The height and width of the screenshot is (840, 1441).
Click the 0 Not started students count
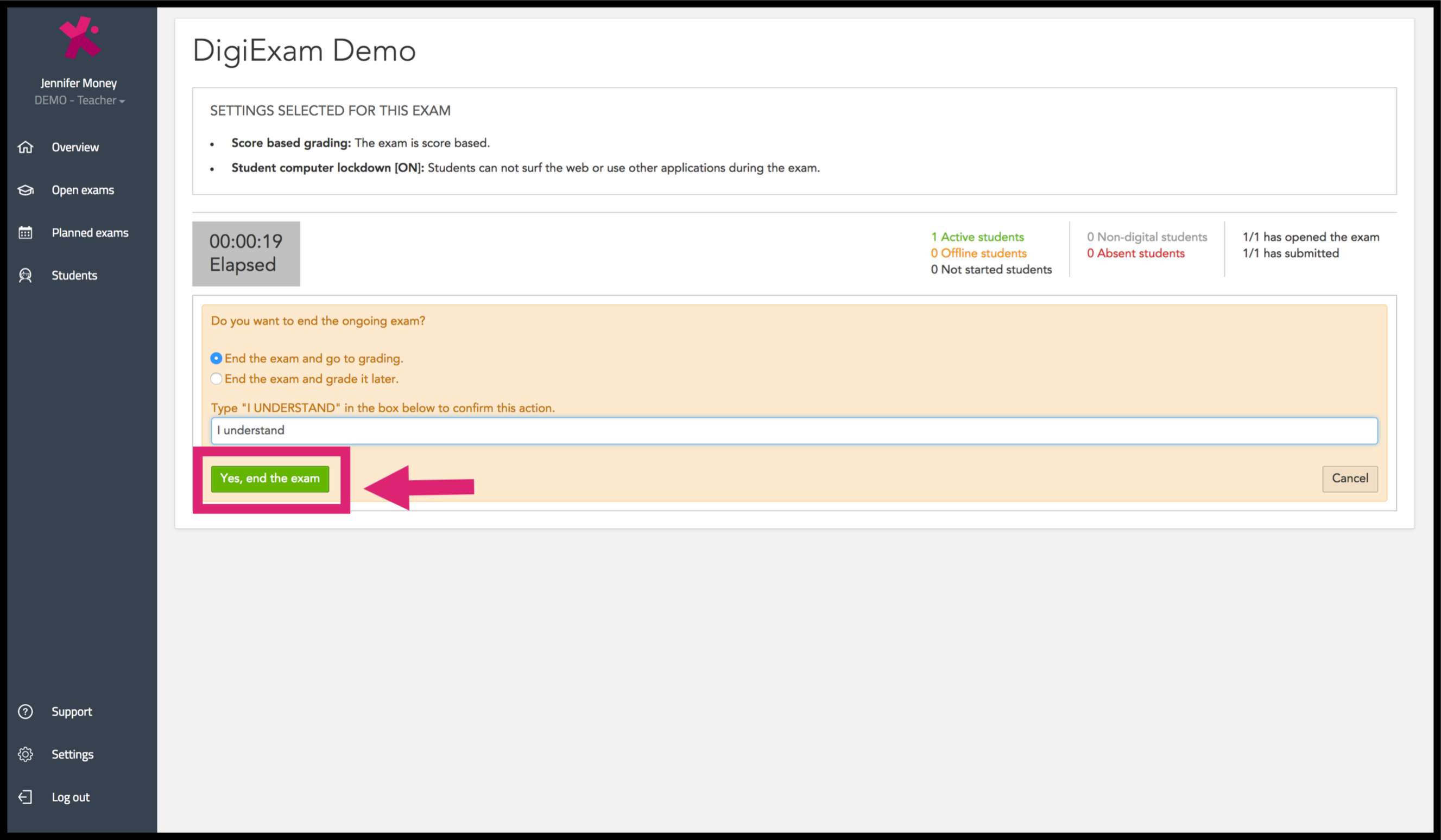(991, 270)
